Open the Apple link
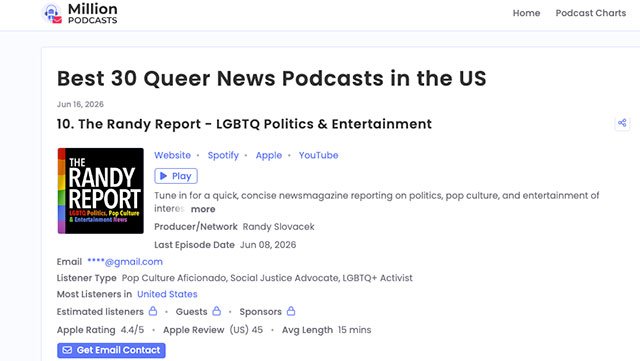Image resolution: width=640 pixels, height=361 pixels. coord(269,155)
